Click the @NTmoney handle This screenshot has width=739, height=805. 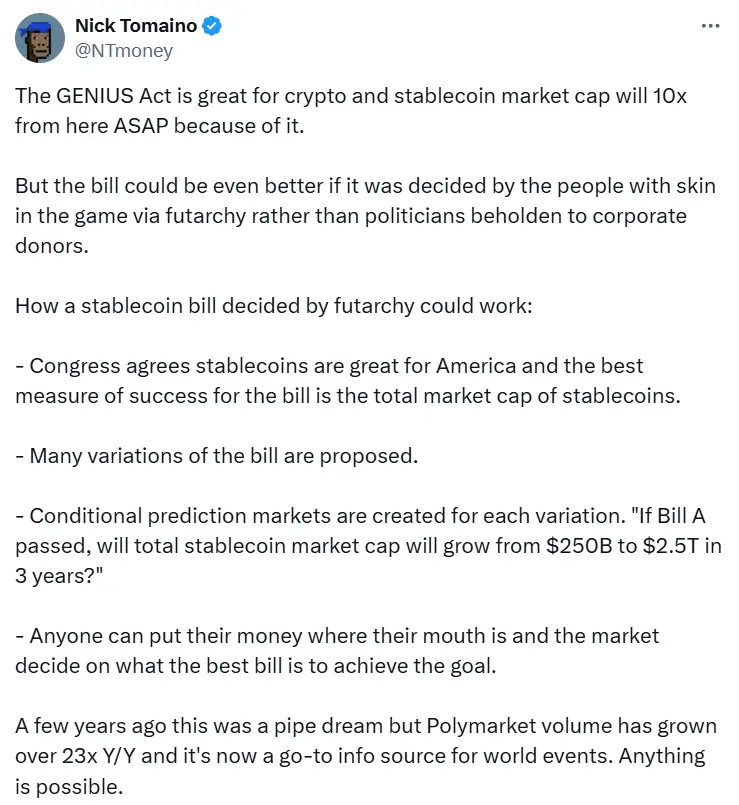[124, 50]
